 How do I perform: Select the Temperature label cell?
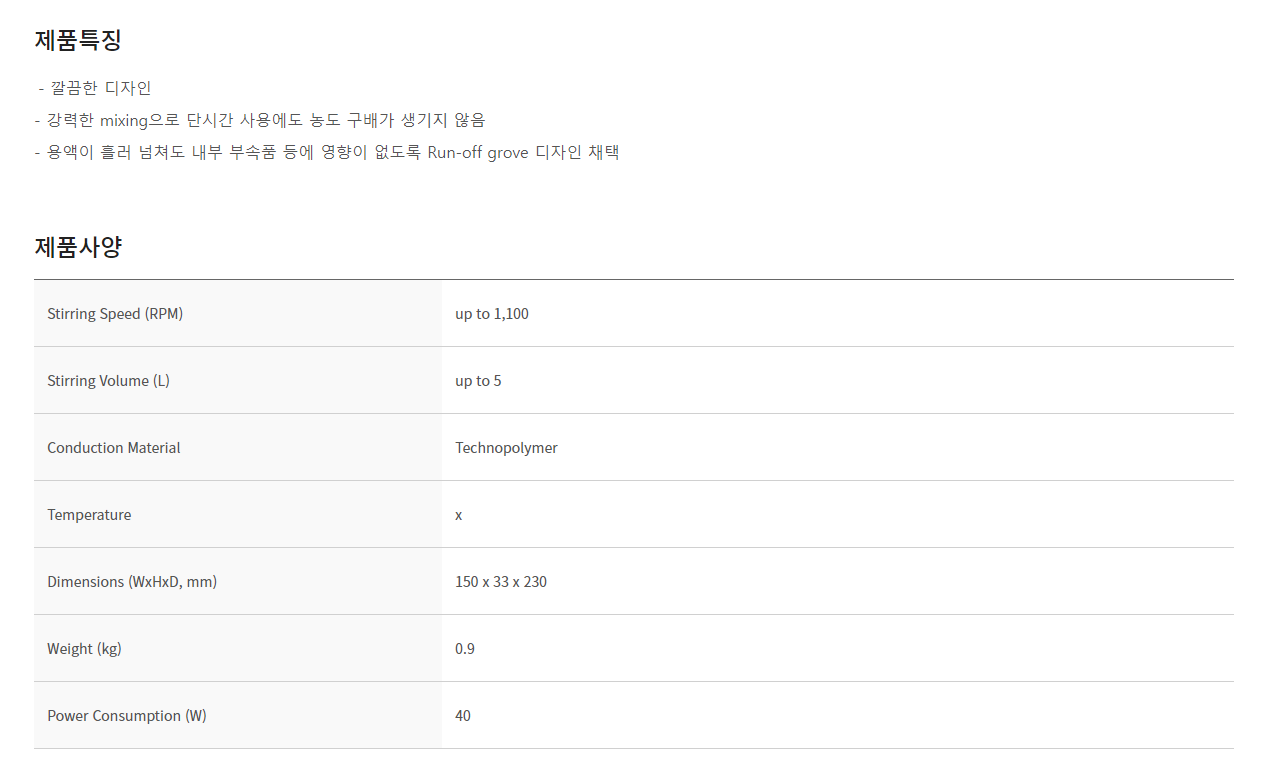tap(238, 515)
